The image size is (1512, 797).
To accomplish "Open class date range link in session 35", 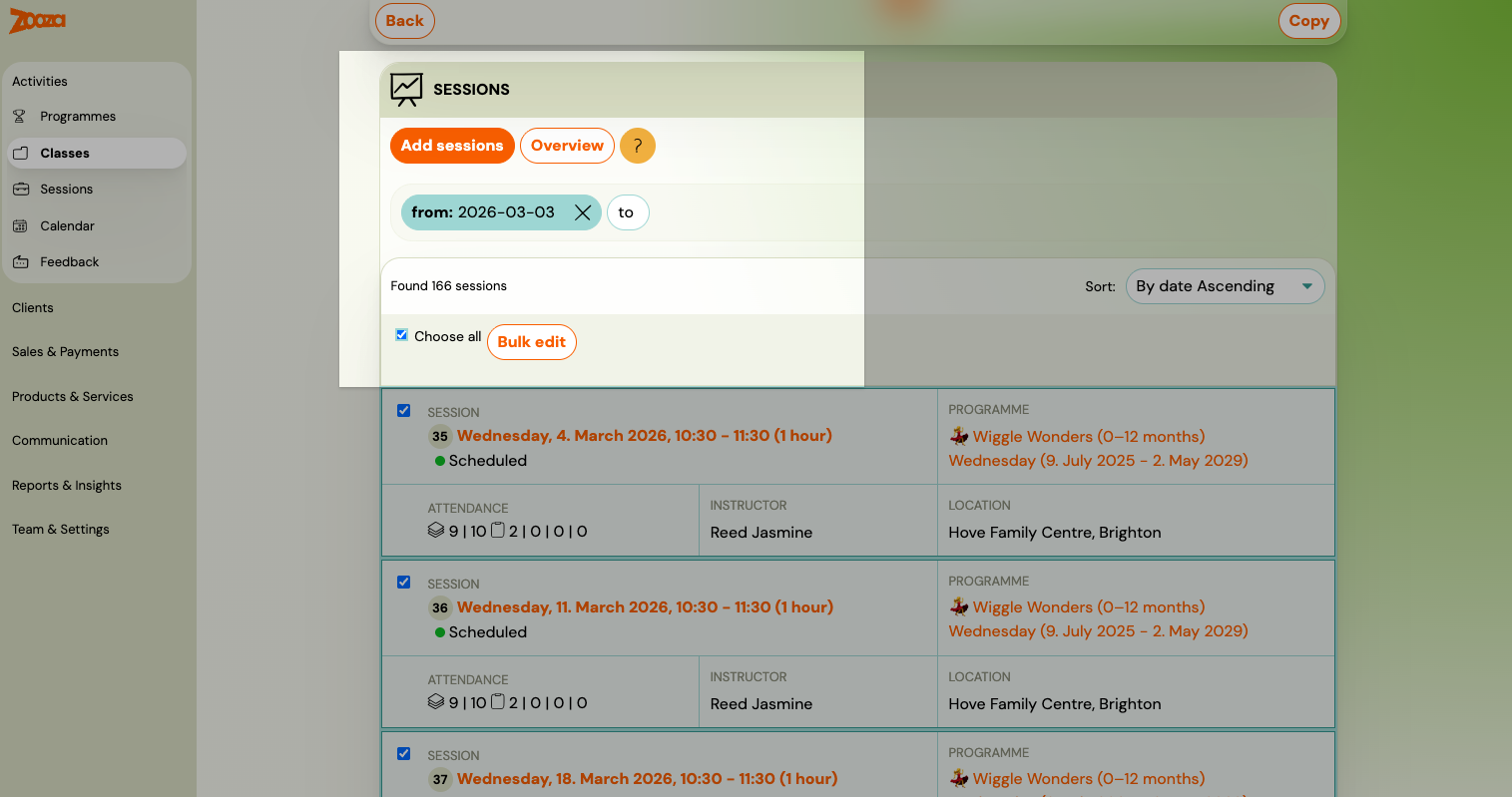I will [1099, 461].
